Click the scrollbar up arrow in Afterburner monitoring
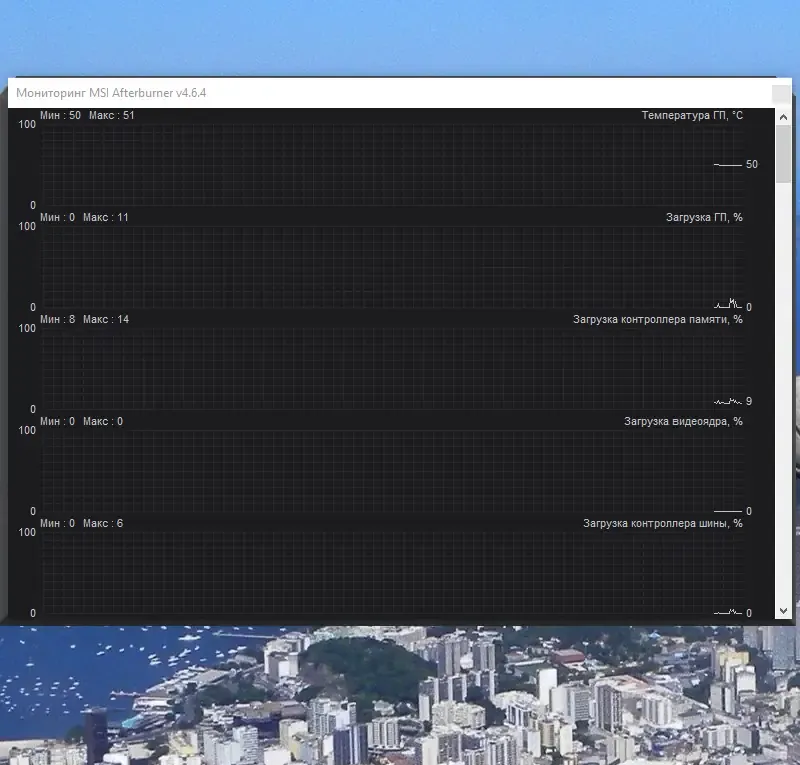The width and height of the screenshot is (800, 765). 783,117
